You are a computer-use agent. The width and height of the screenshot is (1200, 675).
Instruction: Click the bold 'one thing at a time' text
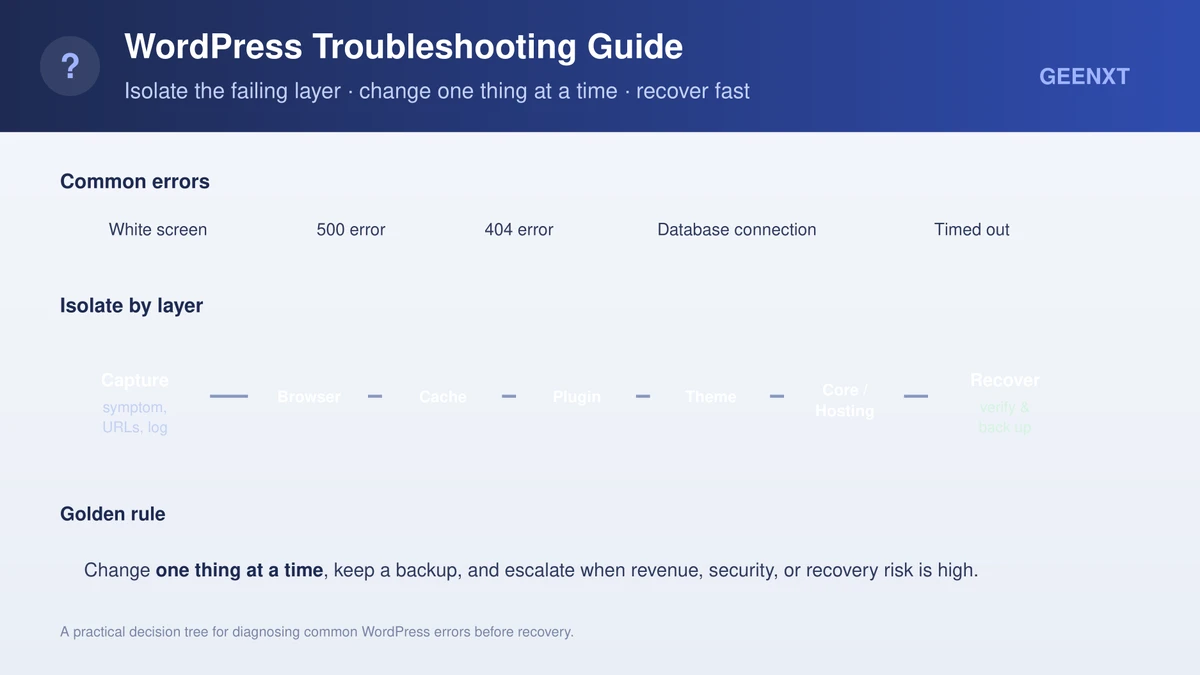(x=239, y=570)
